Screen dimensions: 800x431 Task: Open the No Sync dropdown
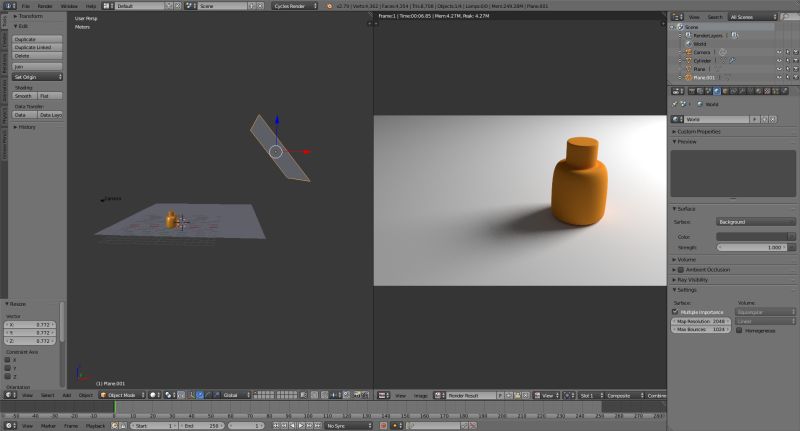[349, 426]
